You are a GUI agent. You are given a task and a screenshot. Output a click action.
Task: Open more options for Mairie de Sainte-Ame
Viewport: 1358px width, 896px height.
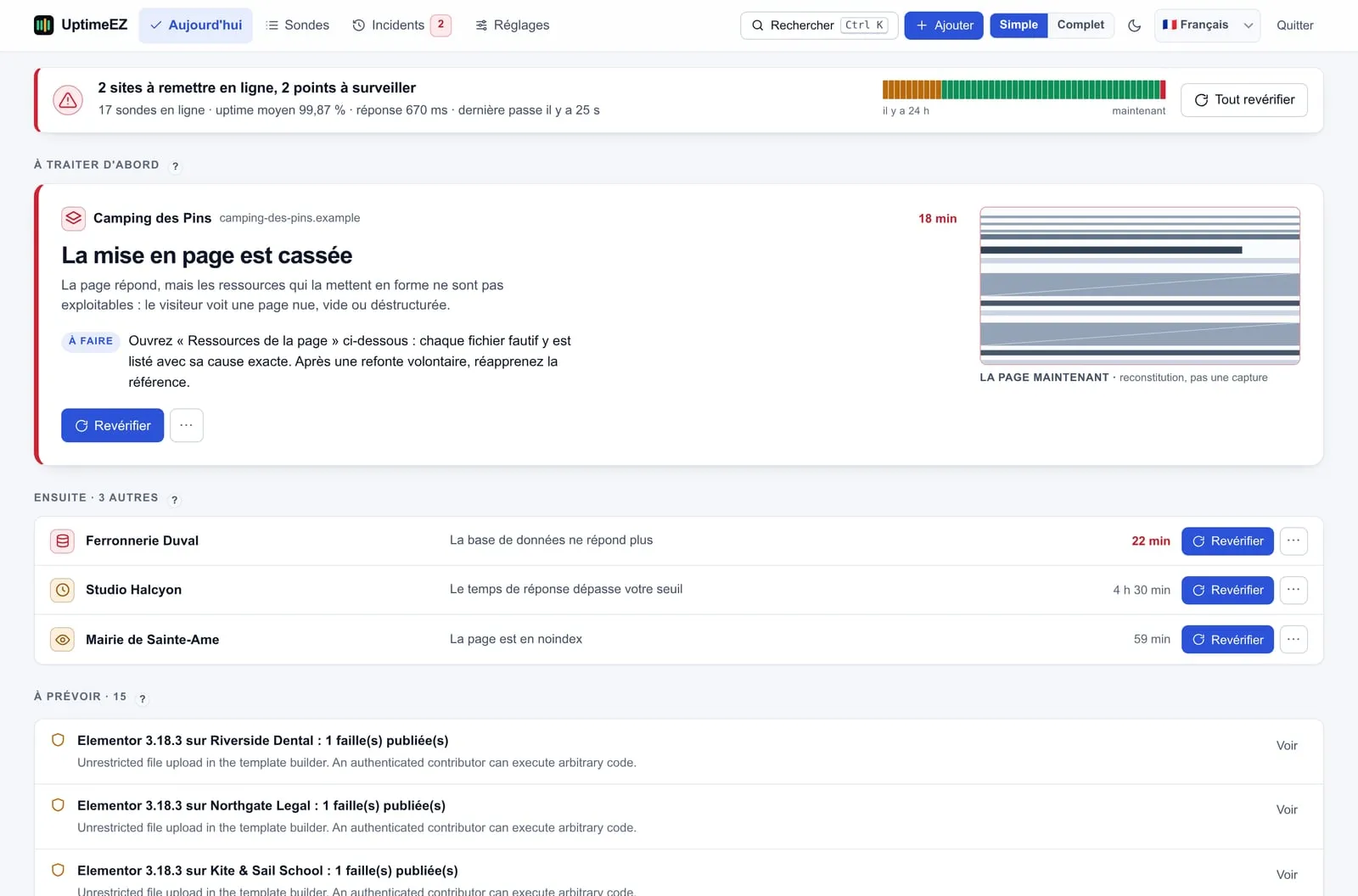[x=1293, y=640]
